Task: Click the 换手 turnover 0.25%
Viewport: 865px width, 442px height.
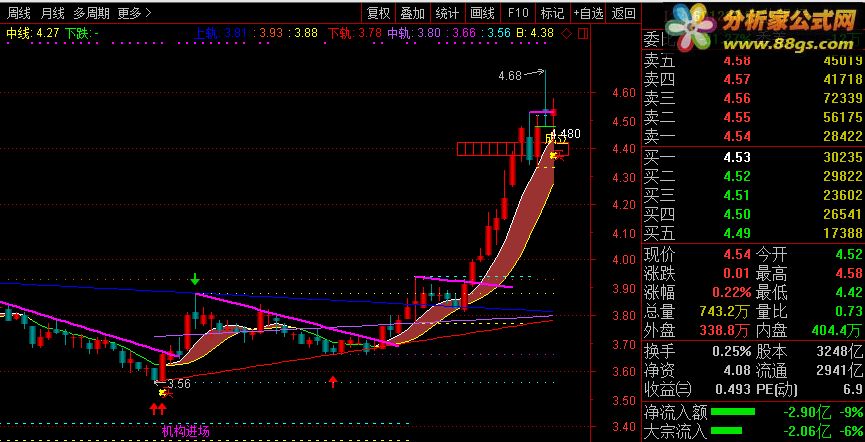Action: point(731,352)
